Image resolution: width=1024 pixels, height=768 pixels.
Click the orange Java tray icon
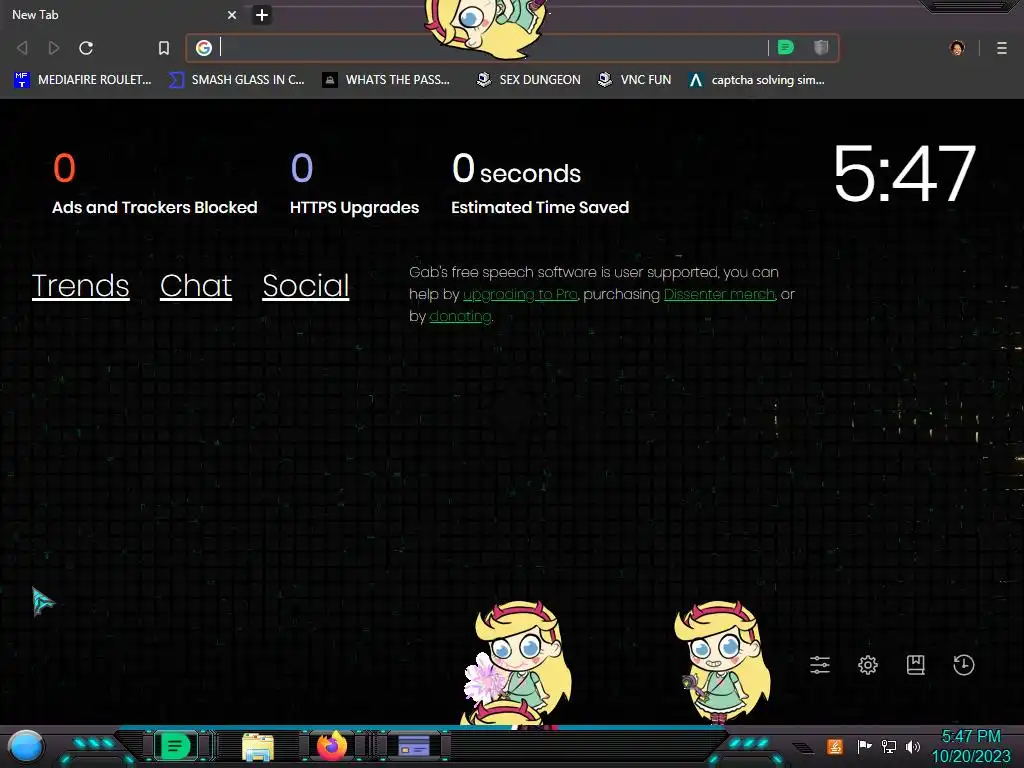pyautogui.click(x=834, y=746)
